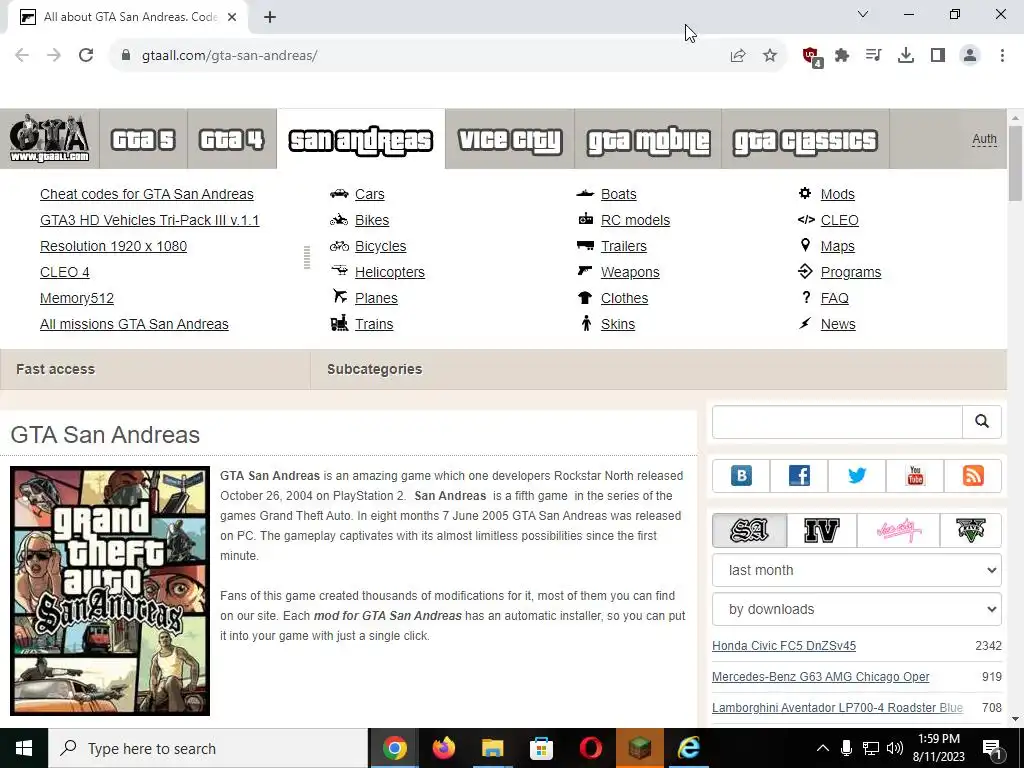Click the gear icon beside Mods

pos(805,193)
